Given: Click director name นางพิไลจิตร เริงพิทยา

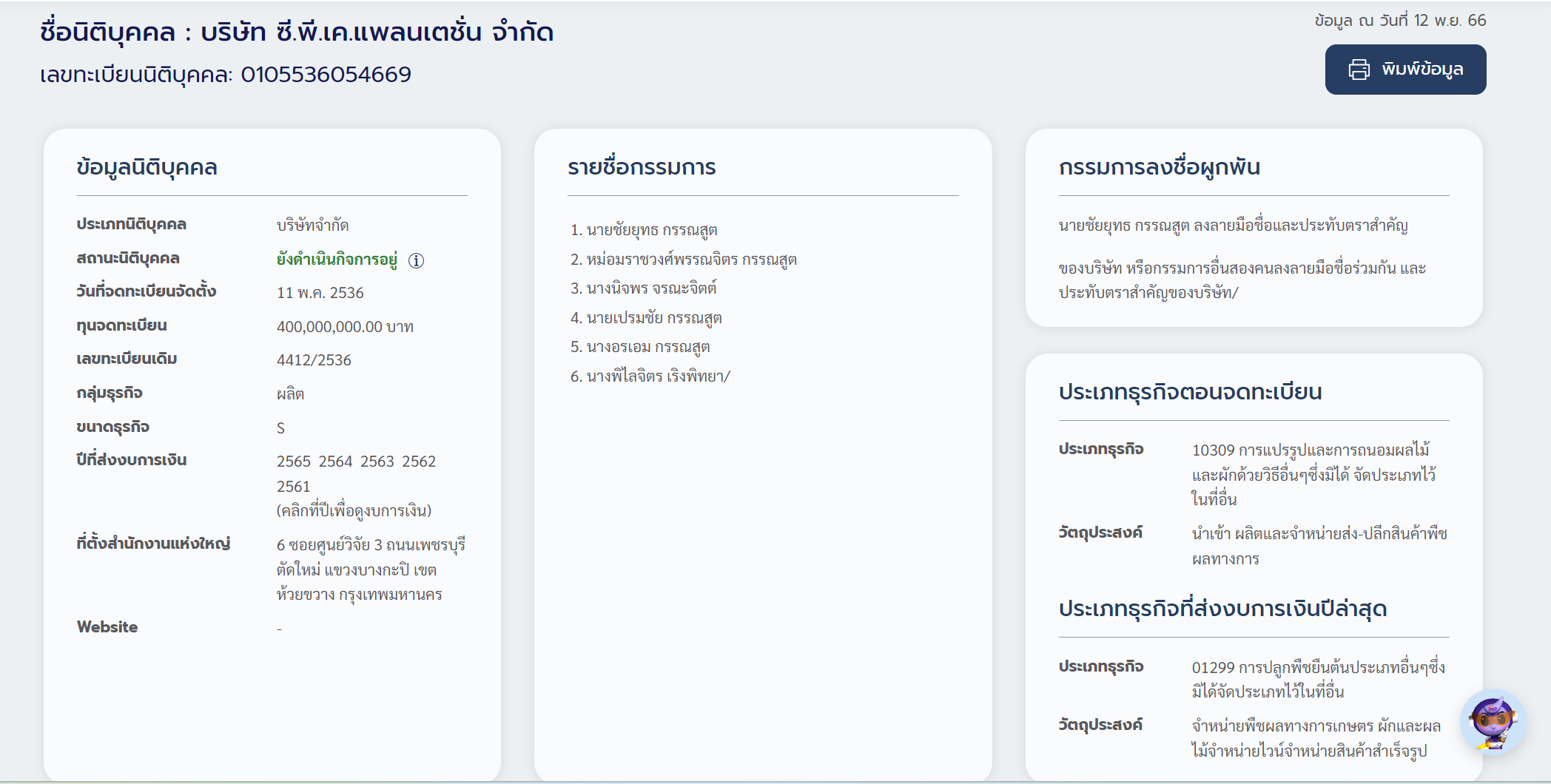Looking at the screenshot, I should coord(657,376).
